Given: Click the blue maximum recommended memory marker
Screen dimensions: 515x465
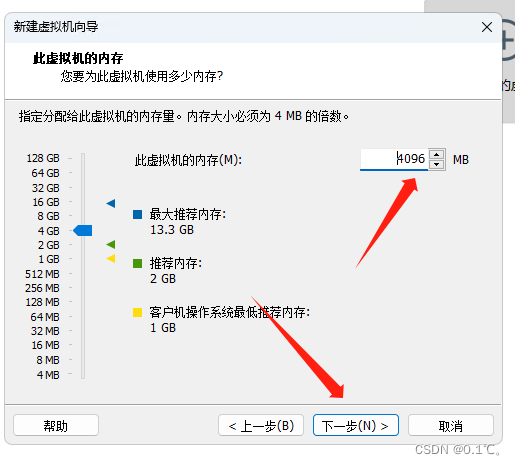Looking at the screenshot, I should [x=111, y=203].
